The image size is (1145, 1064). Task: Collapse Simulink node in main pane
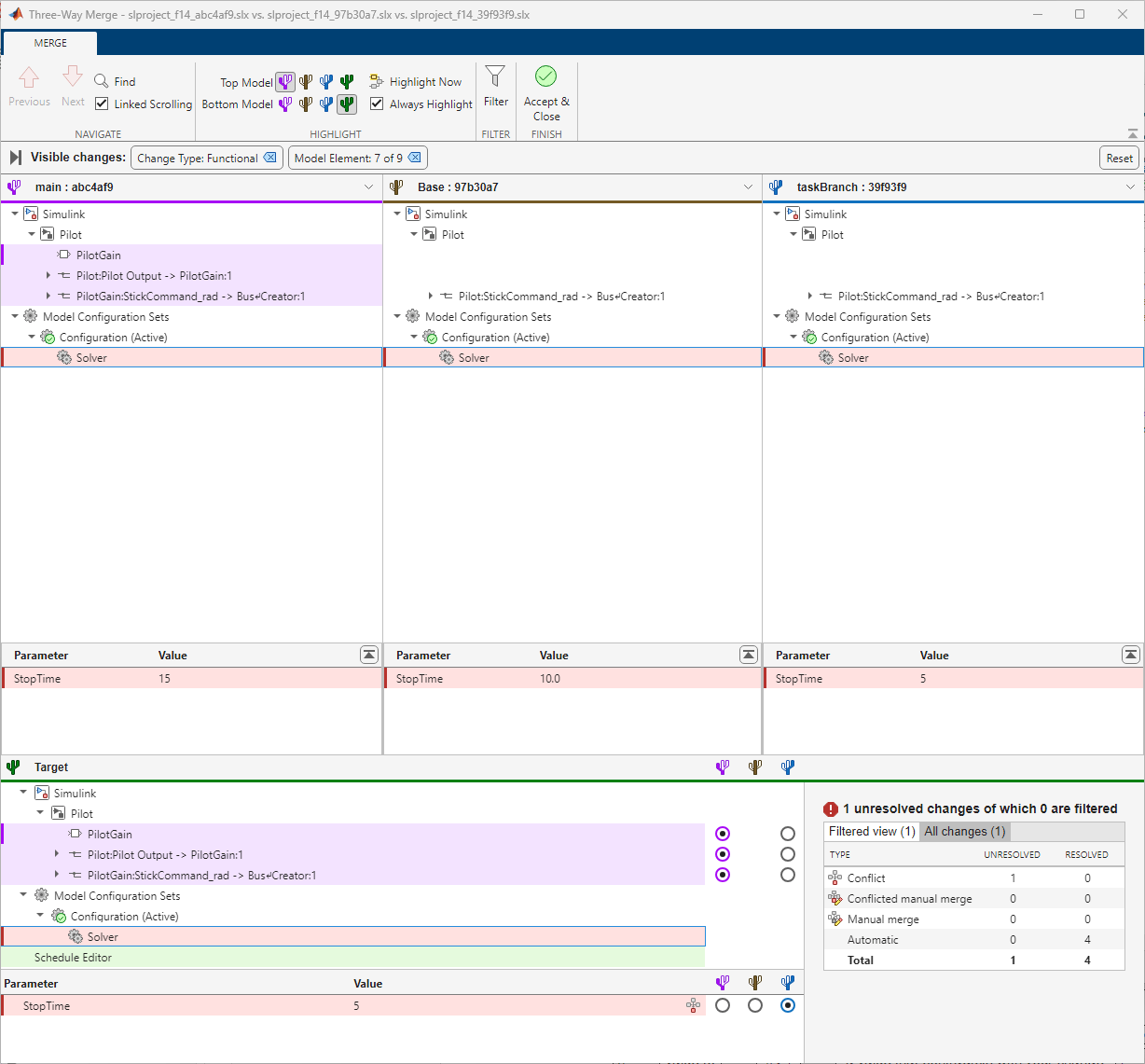click(15, 214)
